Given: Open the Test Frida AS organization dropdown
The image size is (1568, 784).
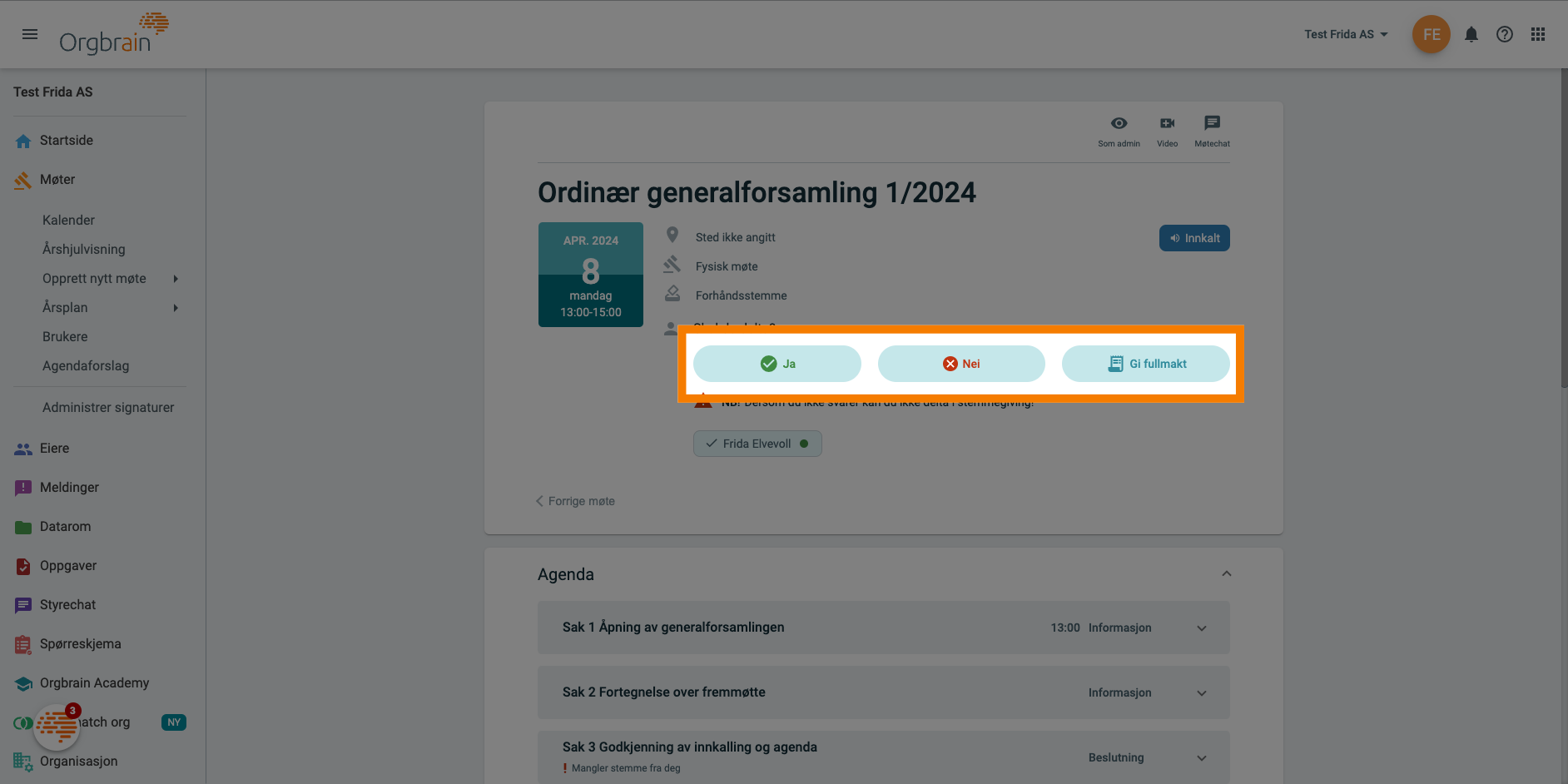Looking at the screenshot, I should click(1346, 34).
